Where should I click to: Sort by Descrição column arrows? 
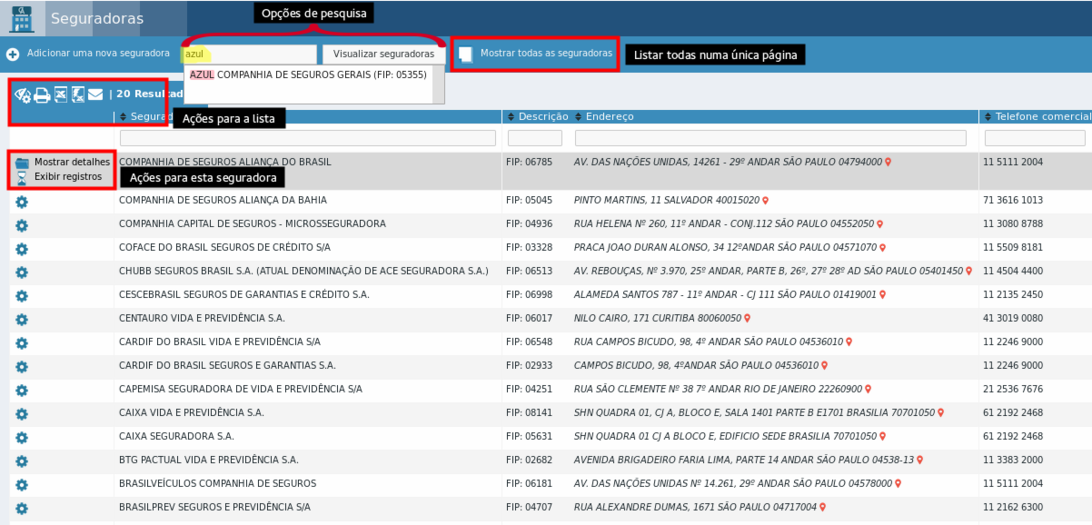(x=511, y=116)
